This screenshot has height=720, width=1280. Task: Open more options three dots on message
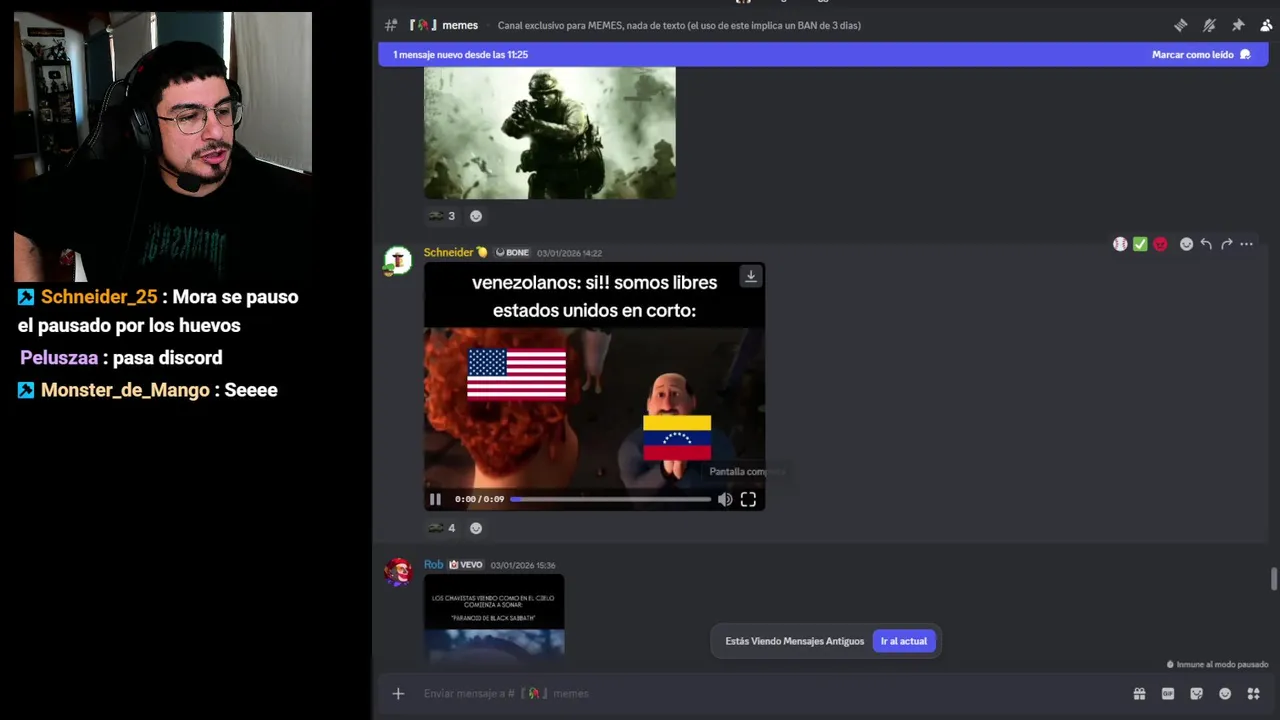tap(1246, 244)
